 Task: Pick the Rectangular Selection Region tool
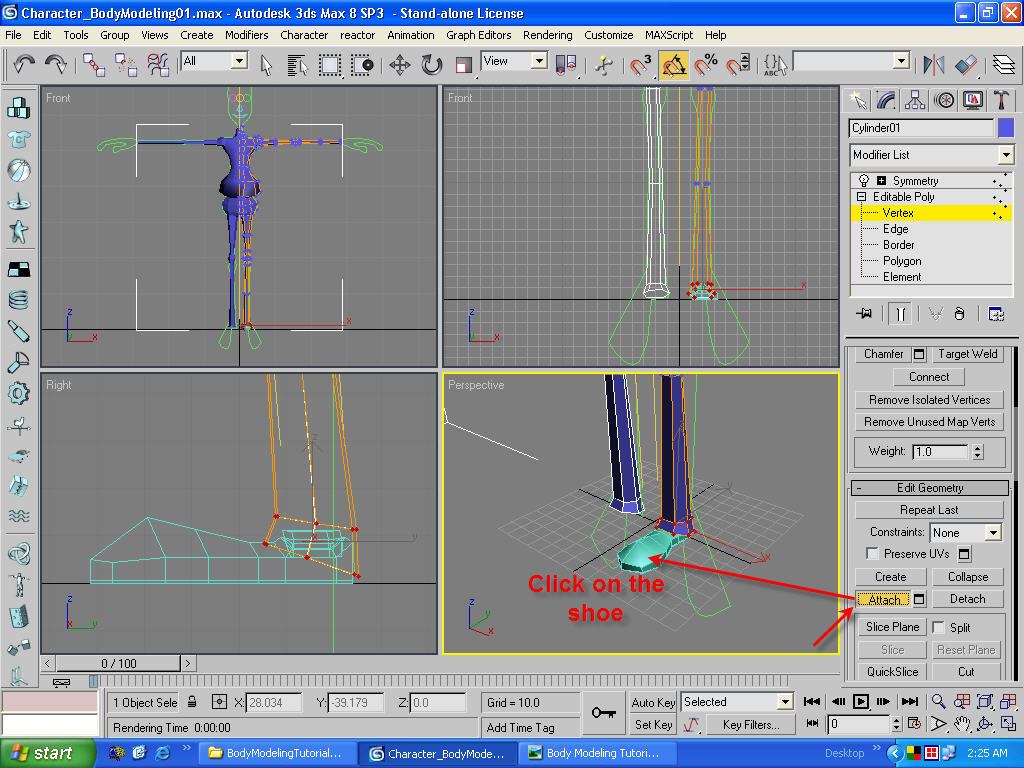click(329, 65)
